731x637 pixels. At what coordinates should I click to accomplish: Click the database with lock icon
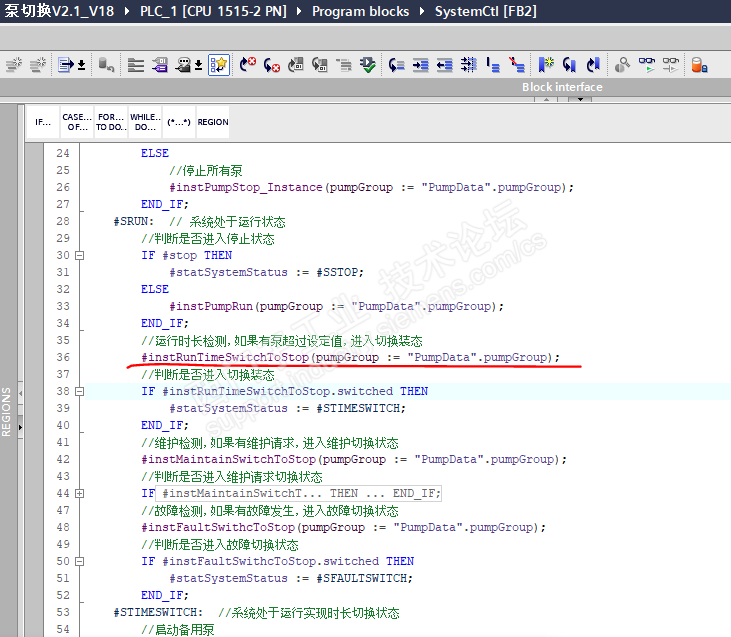(699, 65)
